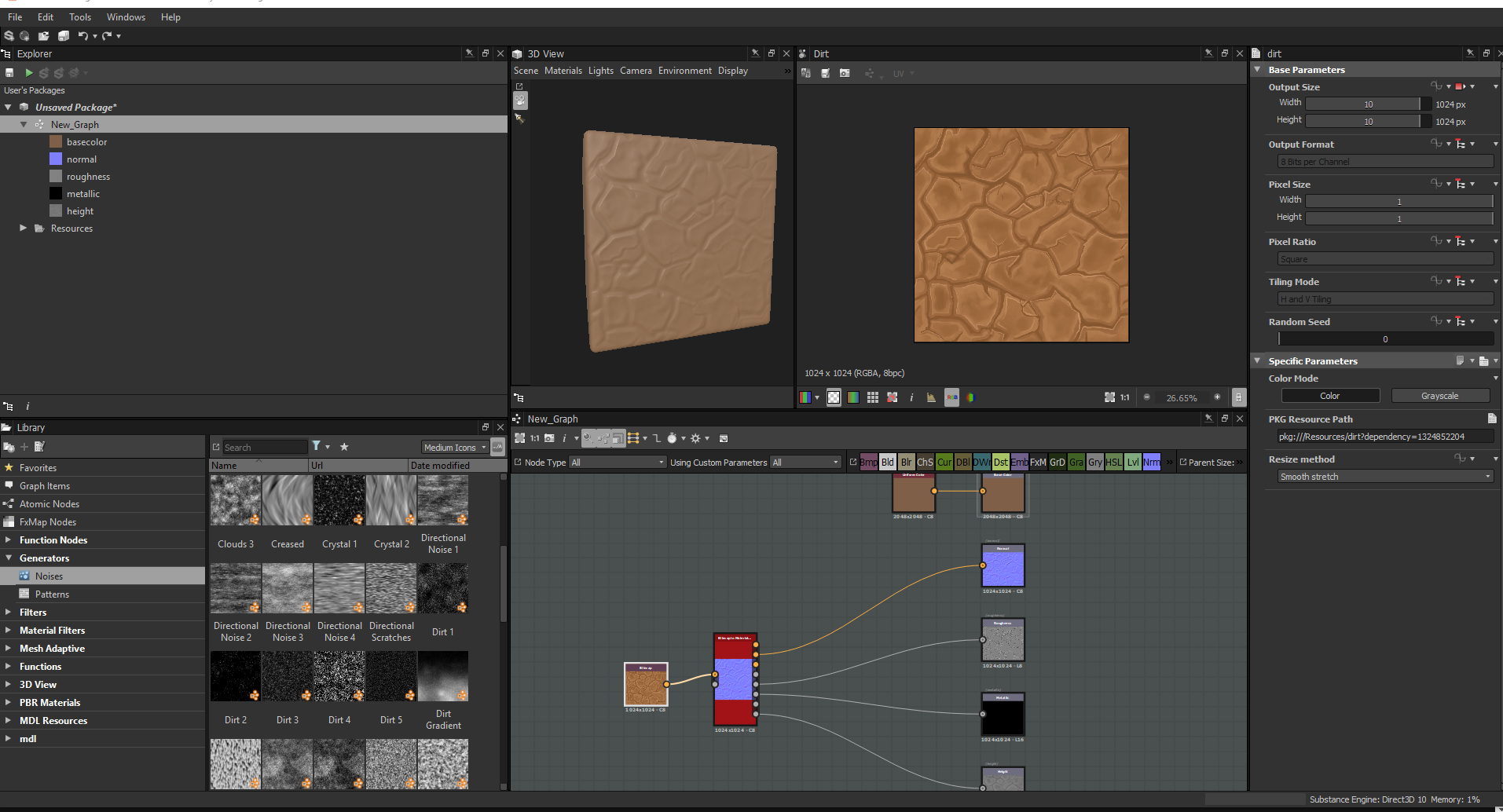Select the Clouds 3 noise thumbnail
The height and width of the screenshot is (812, 1503).
tap(236, 500)
